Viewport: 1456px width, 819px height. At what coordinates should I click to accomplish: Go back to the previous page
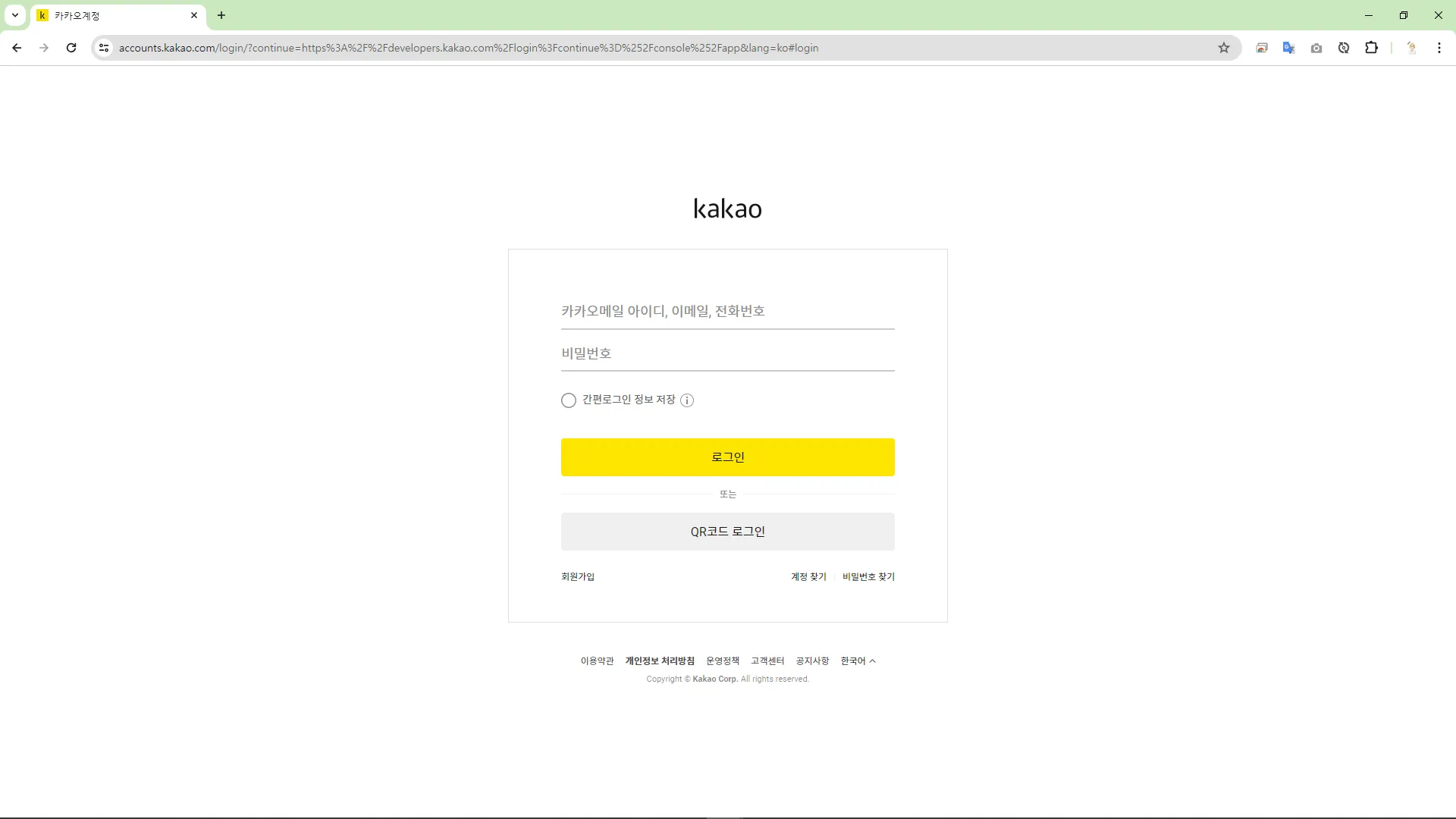17,48
